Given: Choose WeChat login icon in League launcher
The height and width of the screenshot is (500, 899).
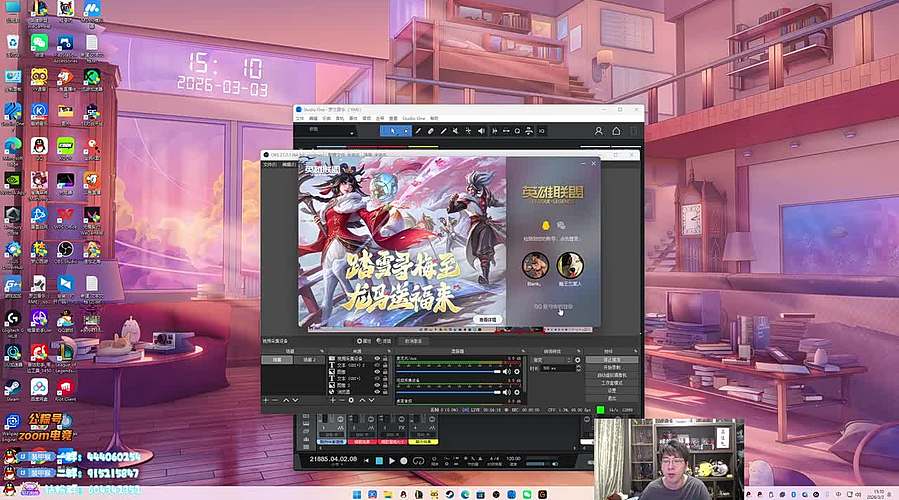Looking at the screenshot, I should 561,226.
